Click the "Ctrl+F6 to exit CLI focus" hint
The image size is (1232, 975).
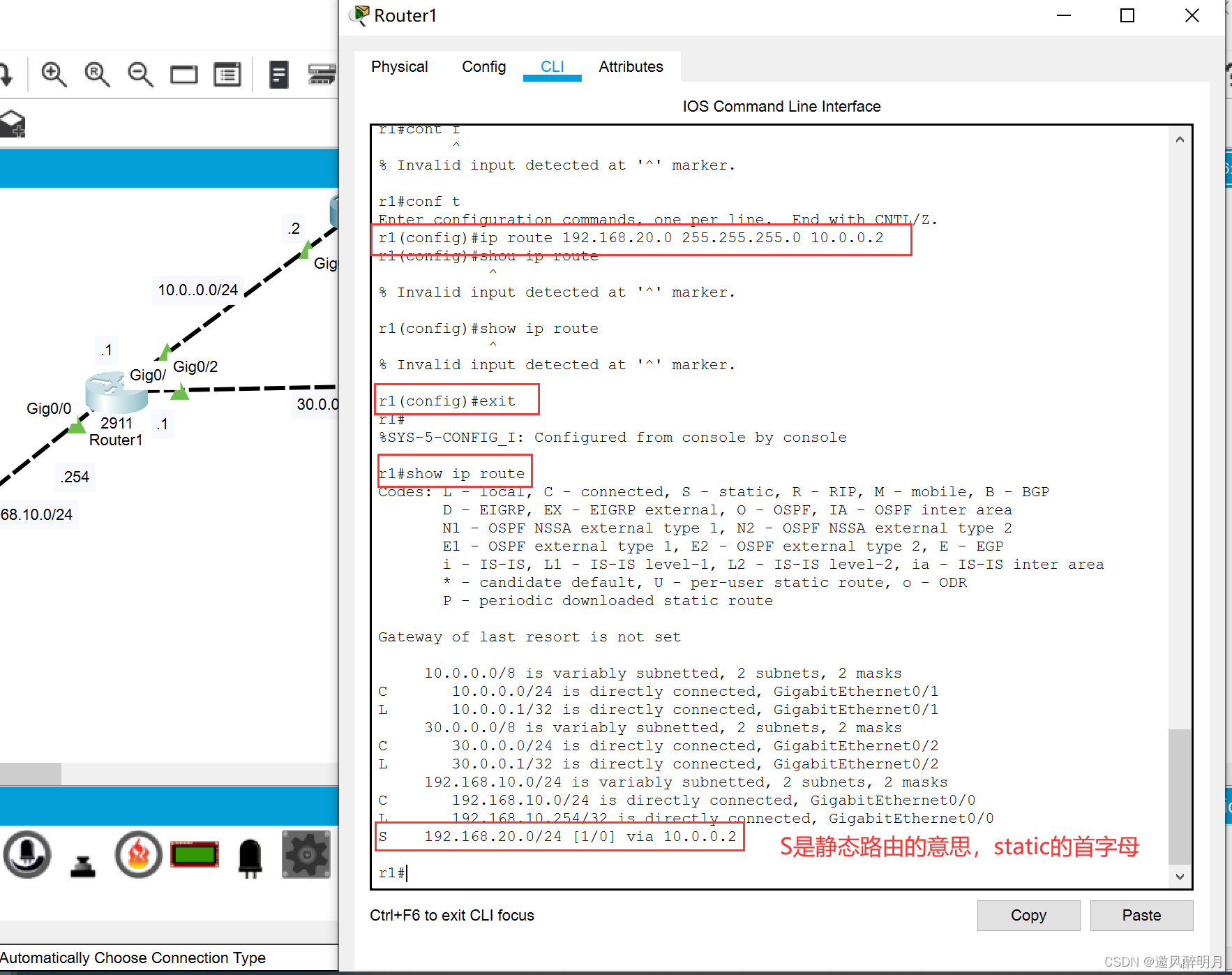(452, 915)
